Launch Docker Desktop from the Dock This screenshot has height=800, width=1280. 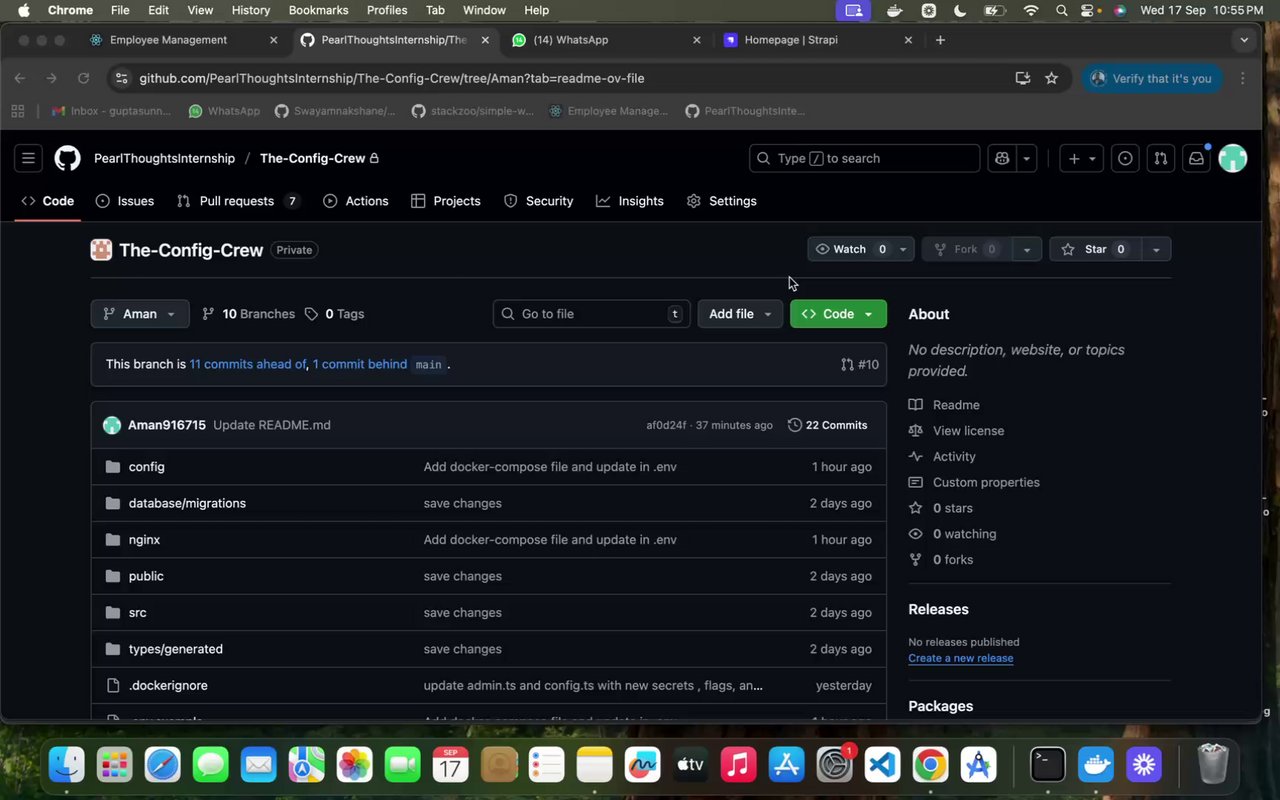[1097, 766]
